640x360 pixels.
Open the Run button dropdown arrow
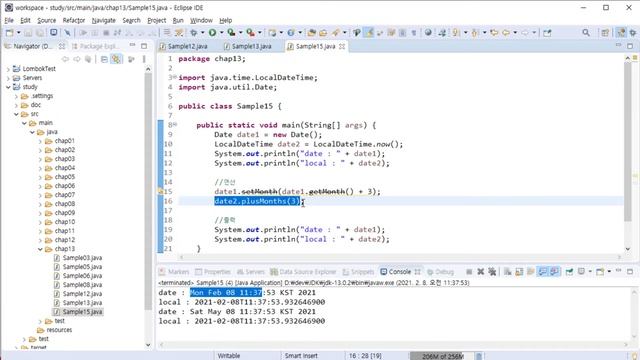(221, 32)
